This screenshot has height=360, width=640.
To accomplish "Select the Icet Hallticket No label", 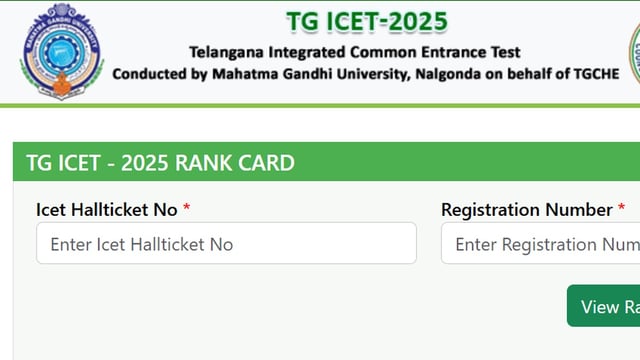I will (x=107, y=210).
